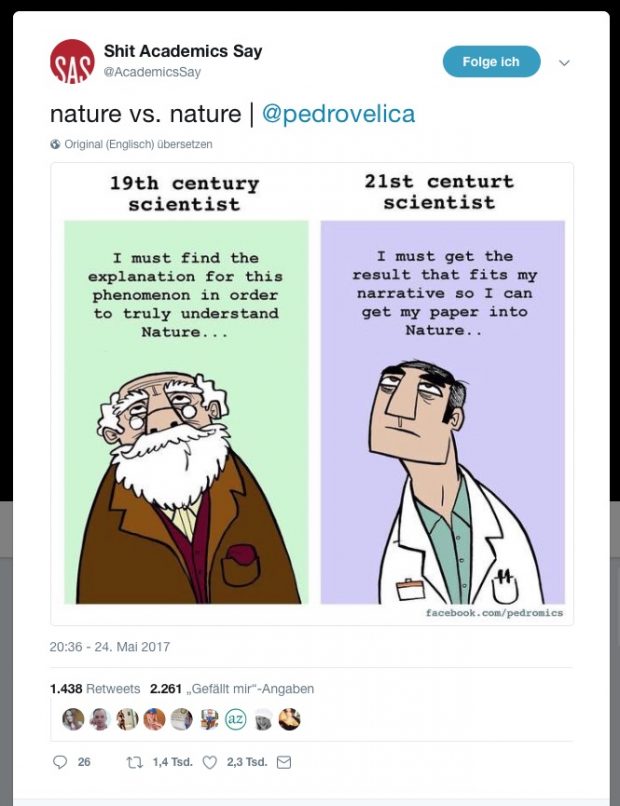Image resolution: width=620 pixels, height=806 pixels.
Task: Open the 20:36 - 24. Mai 2017 timestamp
Action: tap(110, 647)
